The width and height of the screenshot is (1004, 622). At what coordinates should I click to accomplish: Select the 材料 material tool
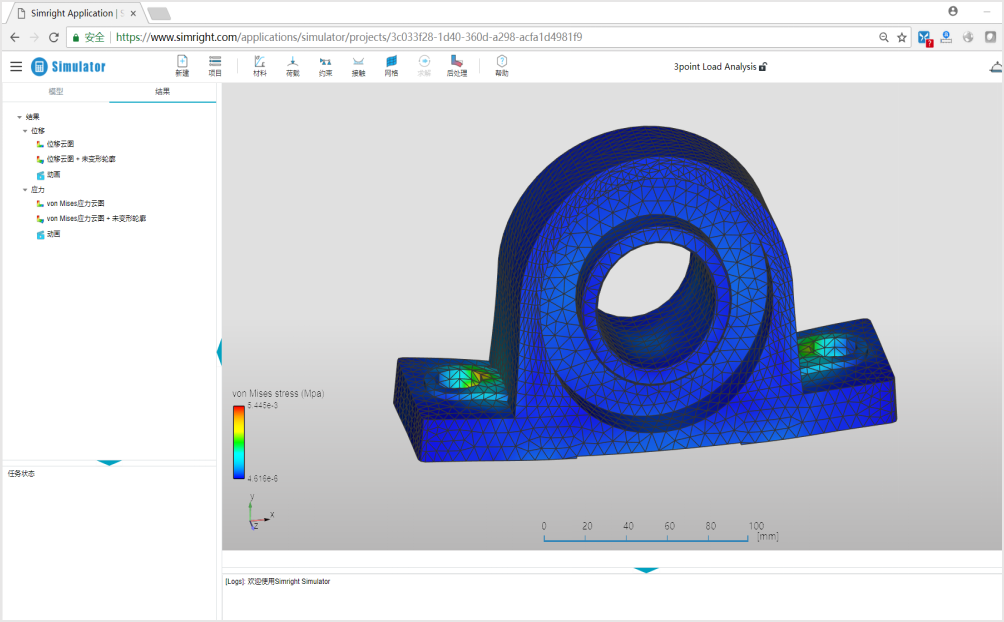click(x=259, y=65)
